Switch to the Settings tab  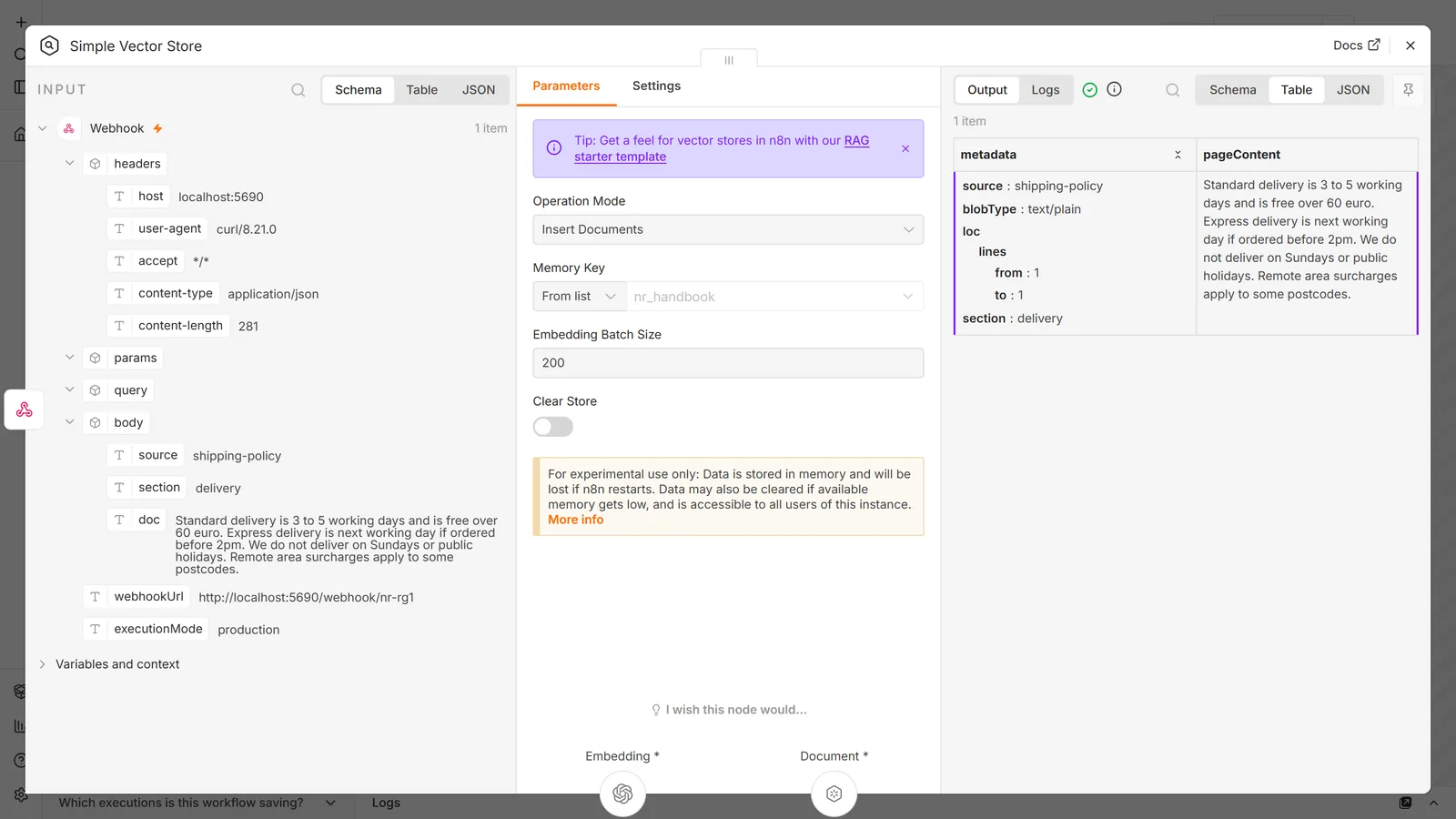pos(656,86)
